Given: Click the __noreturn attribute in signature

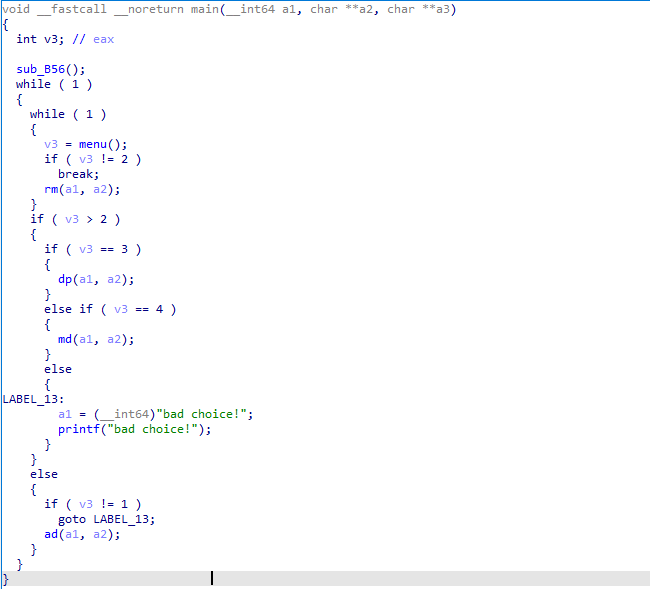Looking at the screenshot, I should 149,9.
